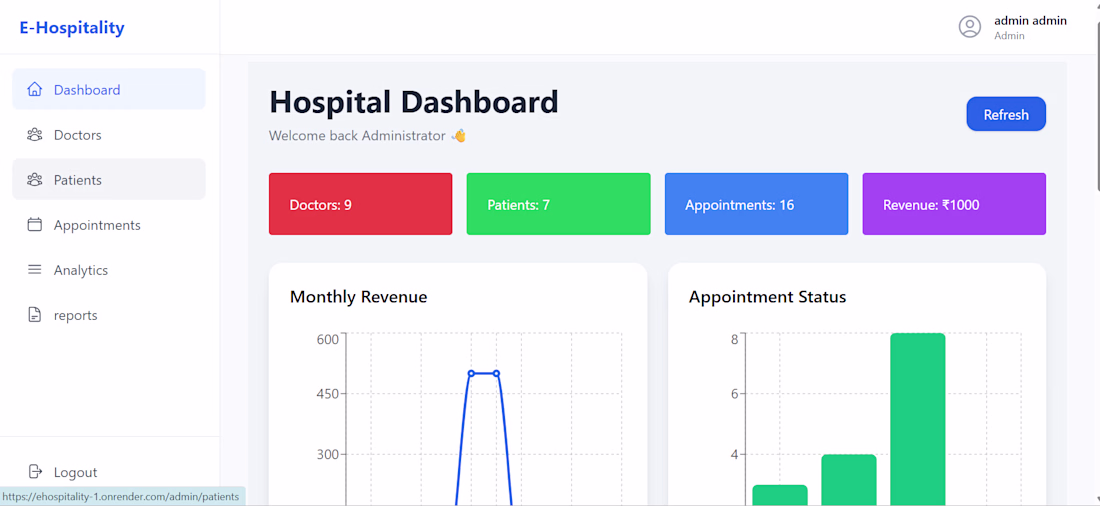Click the 450 axis label in Monthly Revenue
The image size is (1100, 506).
pyautogui.click(x=328, y=394)
